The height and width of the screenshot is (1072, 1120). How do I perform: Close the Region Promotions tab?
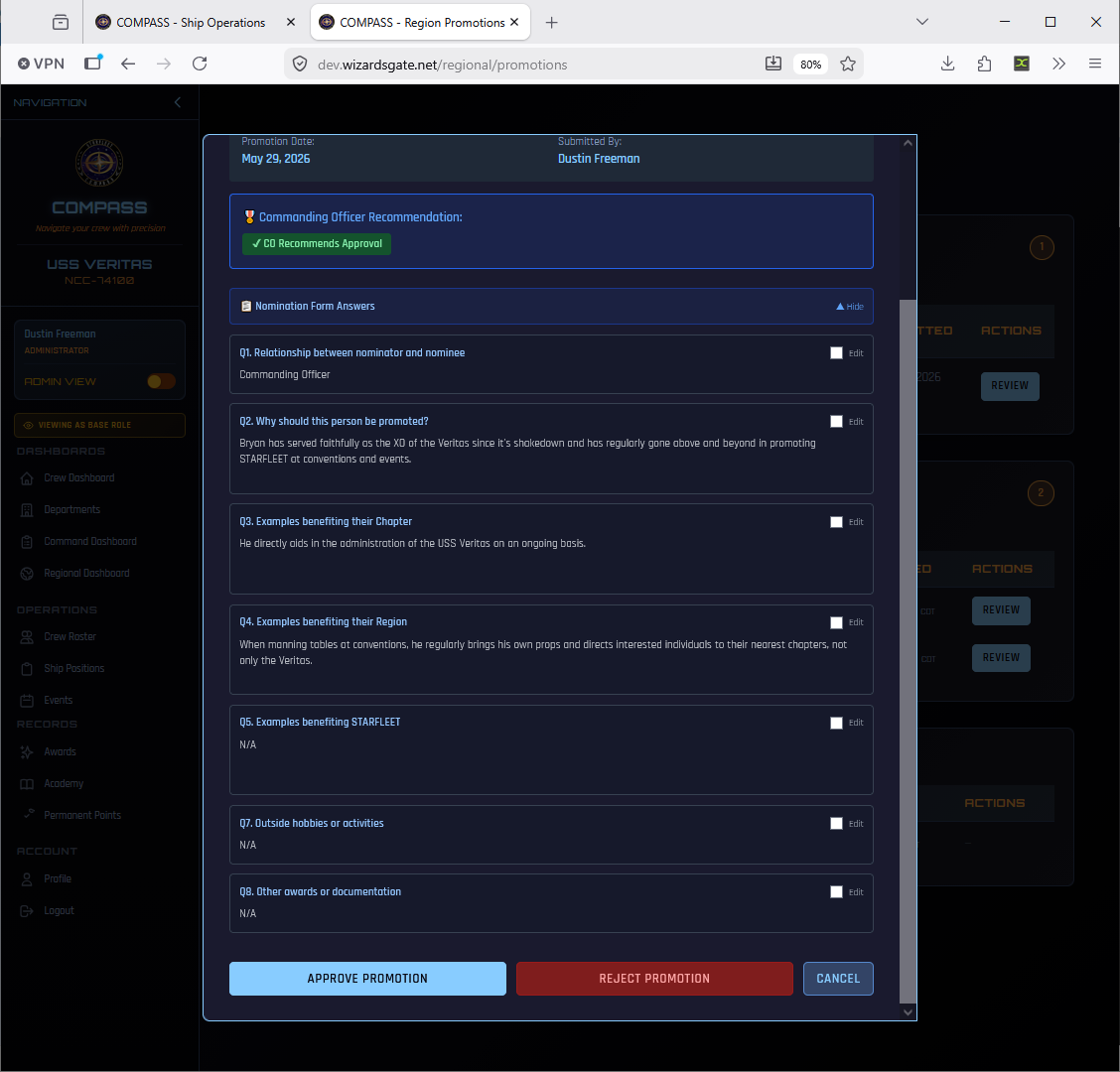514,22
